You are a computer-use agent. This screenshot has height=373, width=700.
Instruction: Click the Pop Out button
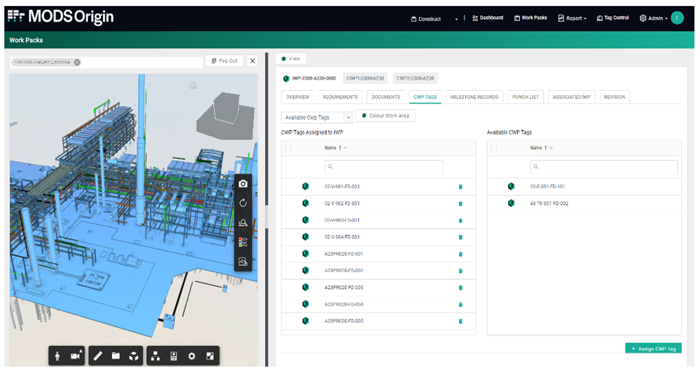225,61
